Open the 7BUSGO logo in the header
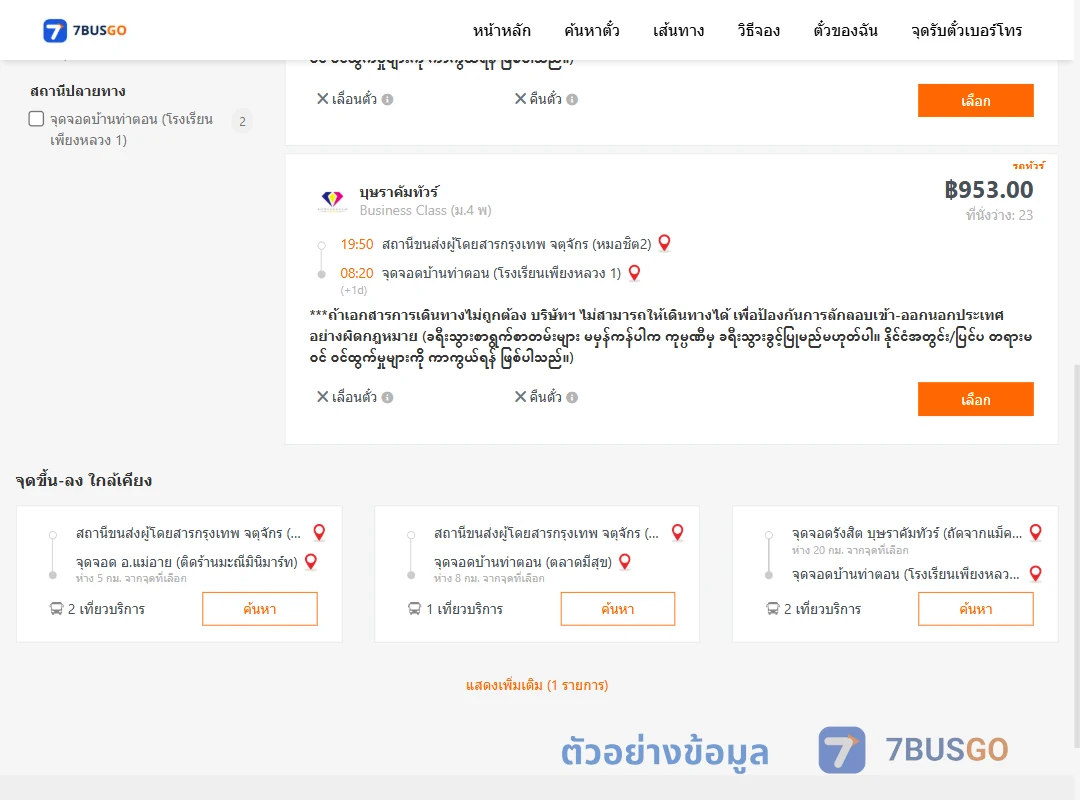1080x800 pixels. pyautogui.click(x=85, y=30)
